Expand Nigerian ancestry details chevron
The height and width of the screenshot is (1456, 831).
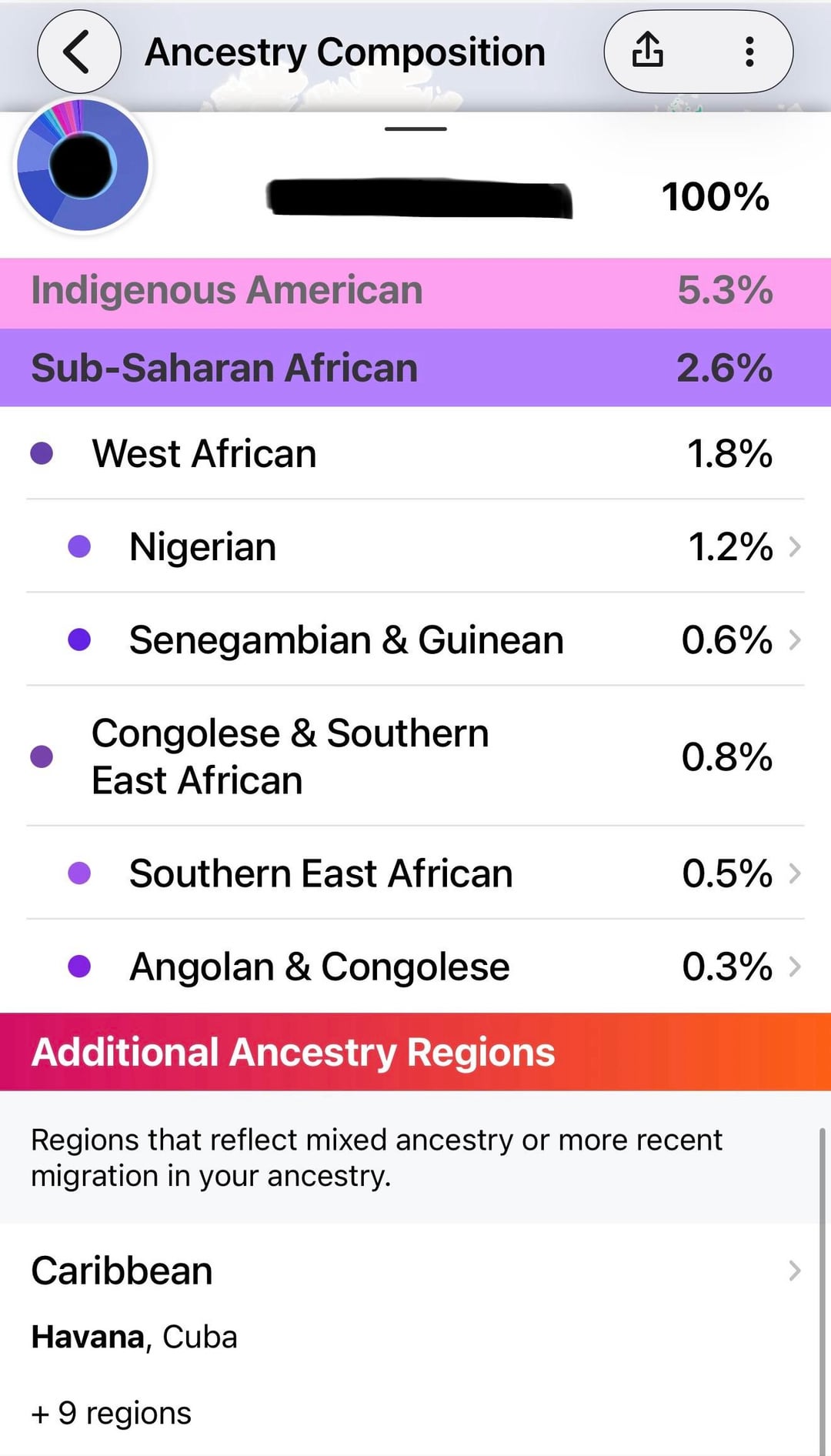click(795, 546)
